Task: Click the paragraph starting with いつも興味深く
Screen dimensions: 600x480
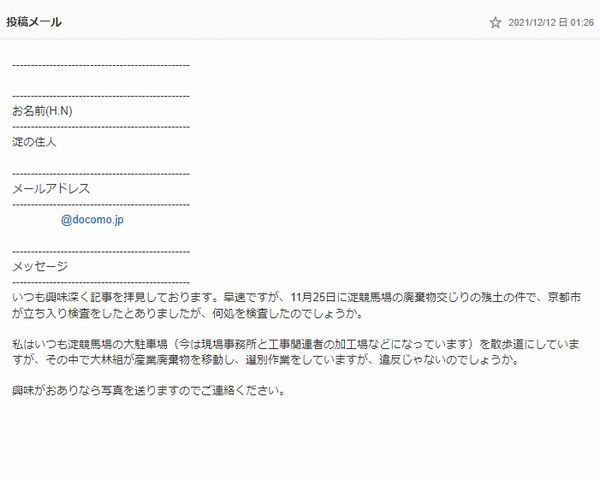Action: click(x=297, y=305)
